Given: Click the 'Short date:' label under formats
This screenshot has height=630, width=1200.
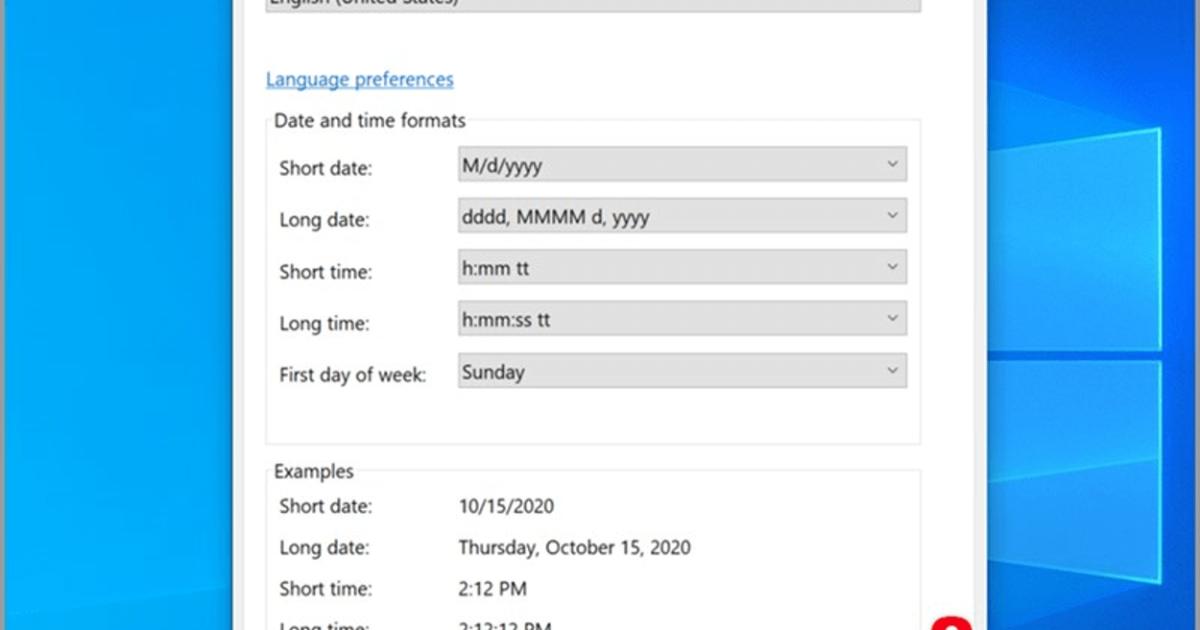Looking at the screenshot, I should point(326,168).
